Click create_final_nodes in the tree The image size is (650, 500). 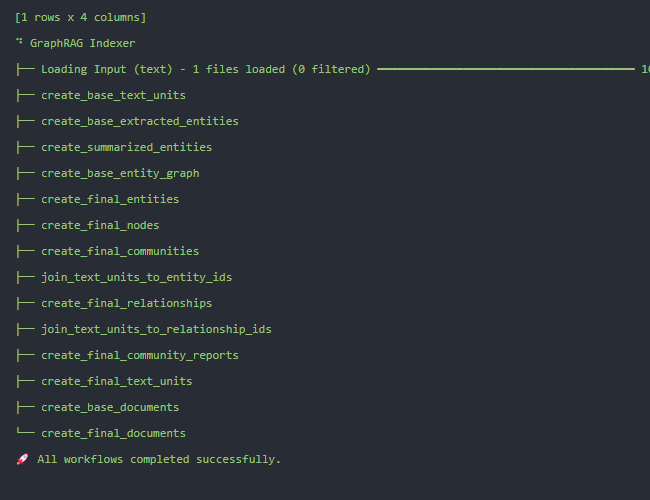(100, 226)
